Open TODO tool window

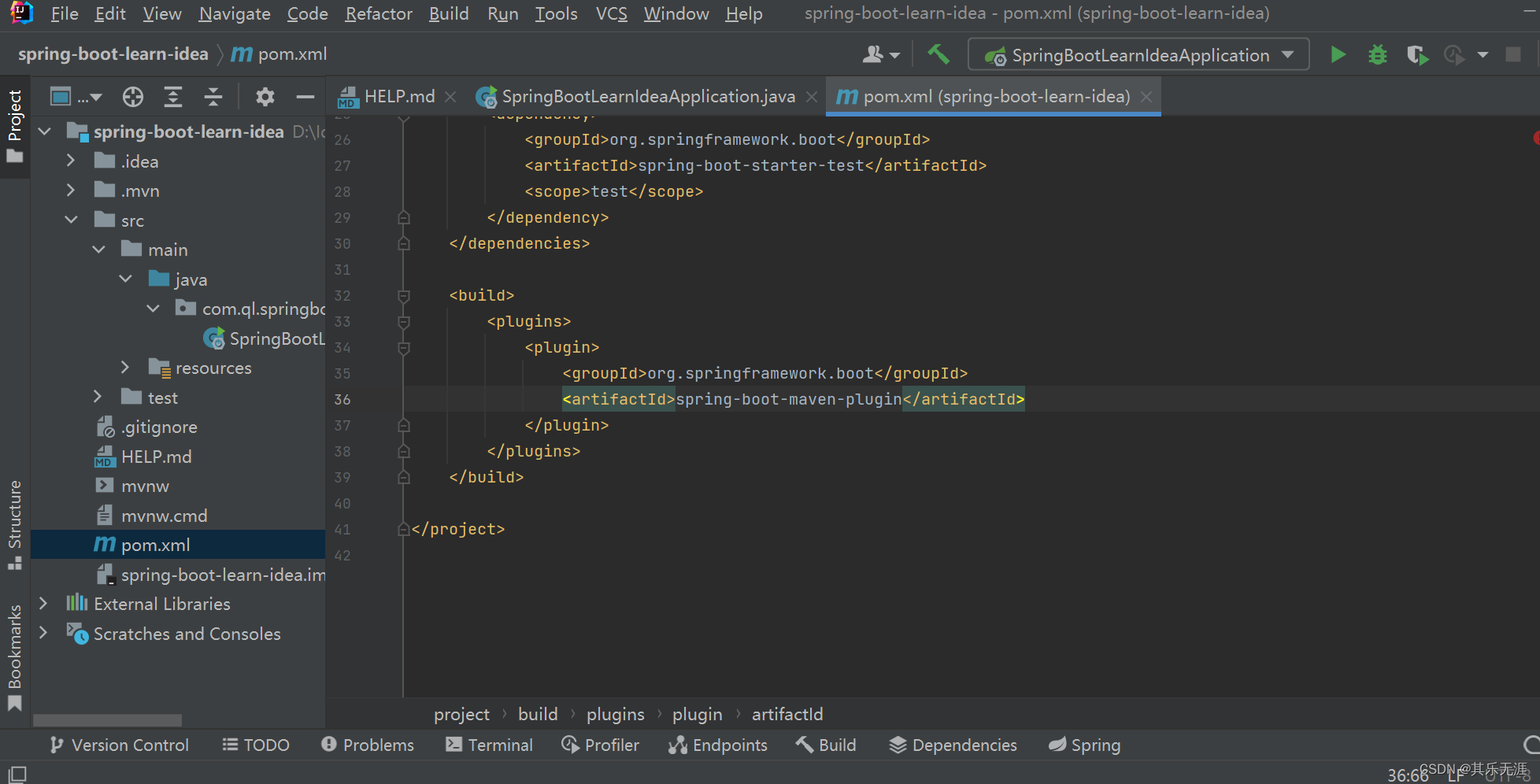[x=256, y=745]
